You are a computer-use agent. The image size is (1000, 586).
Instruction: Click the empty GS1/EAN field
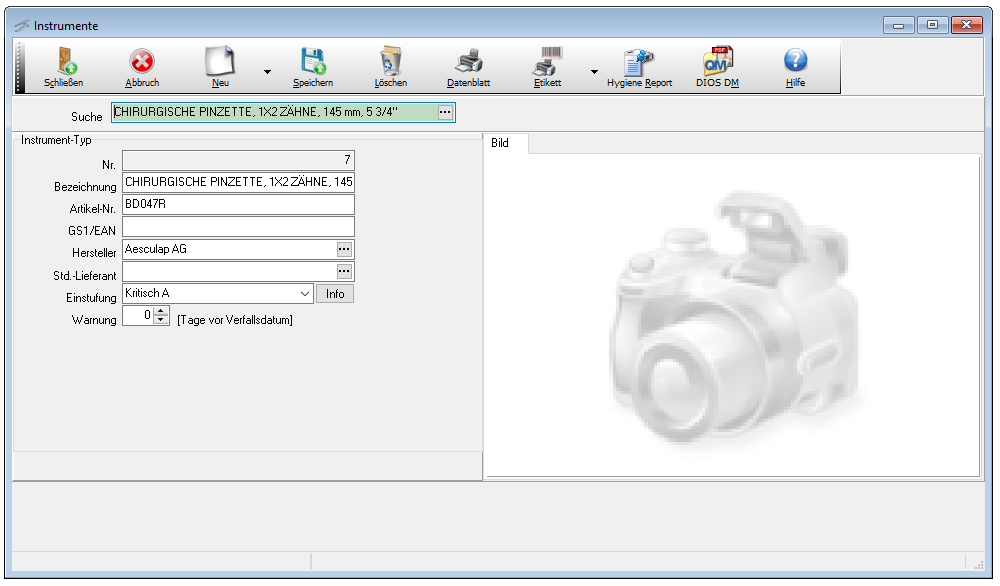238,227
